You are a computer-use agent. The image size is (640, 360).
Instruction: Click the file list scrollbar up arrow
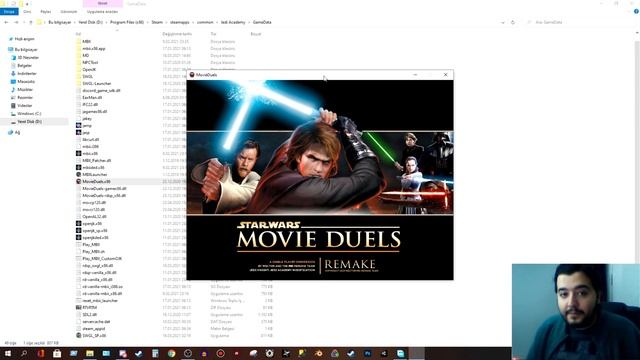pyautogui.click(x=637, y=33)
